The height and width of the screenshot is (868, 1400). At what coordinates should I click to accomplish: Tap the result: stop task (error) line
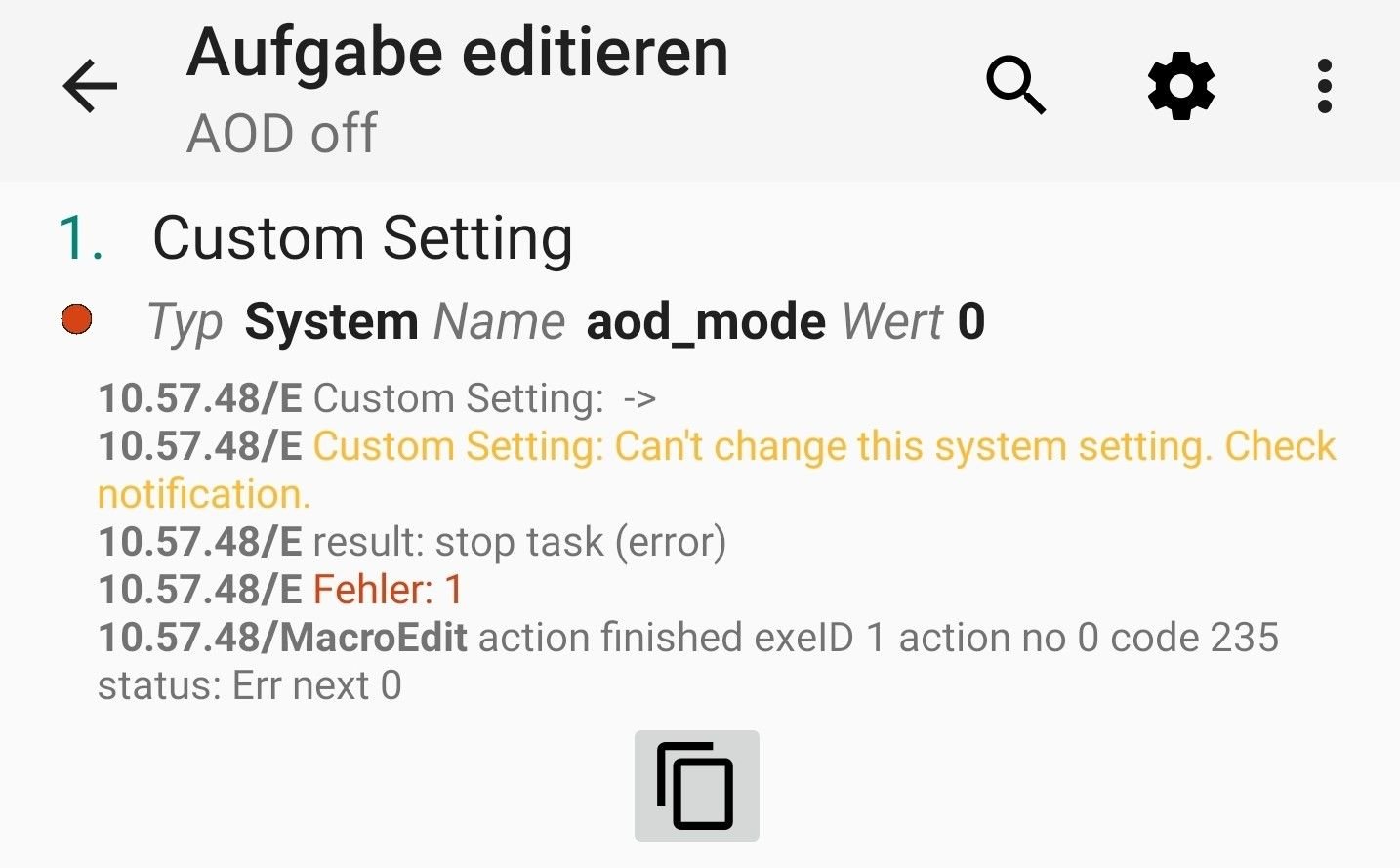412,542
